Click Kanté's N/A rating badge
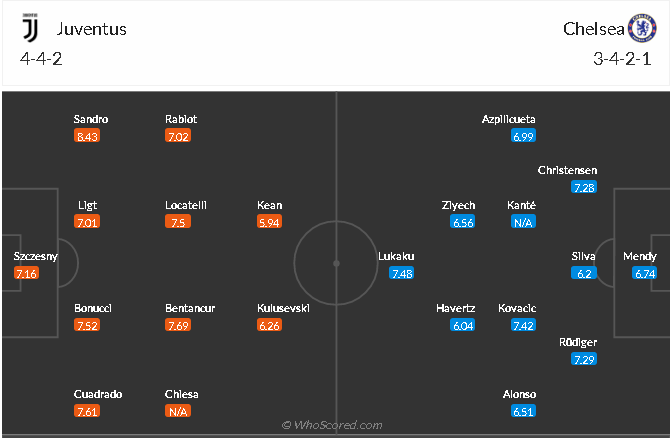 pyautogui.click(x=523, y=222)
